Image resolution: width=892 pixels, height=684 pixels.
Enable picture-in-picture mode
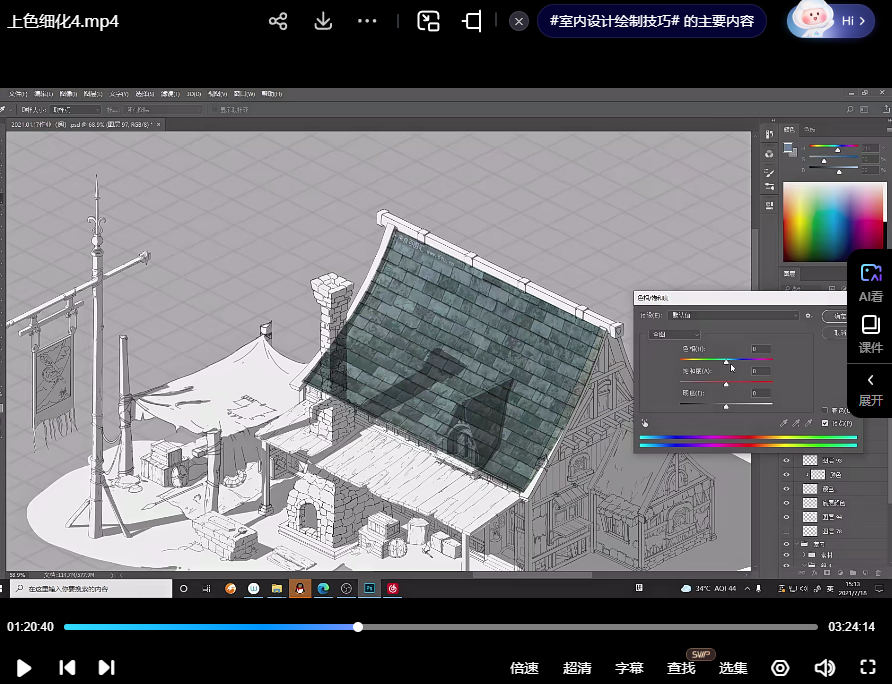[429, 21]
